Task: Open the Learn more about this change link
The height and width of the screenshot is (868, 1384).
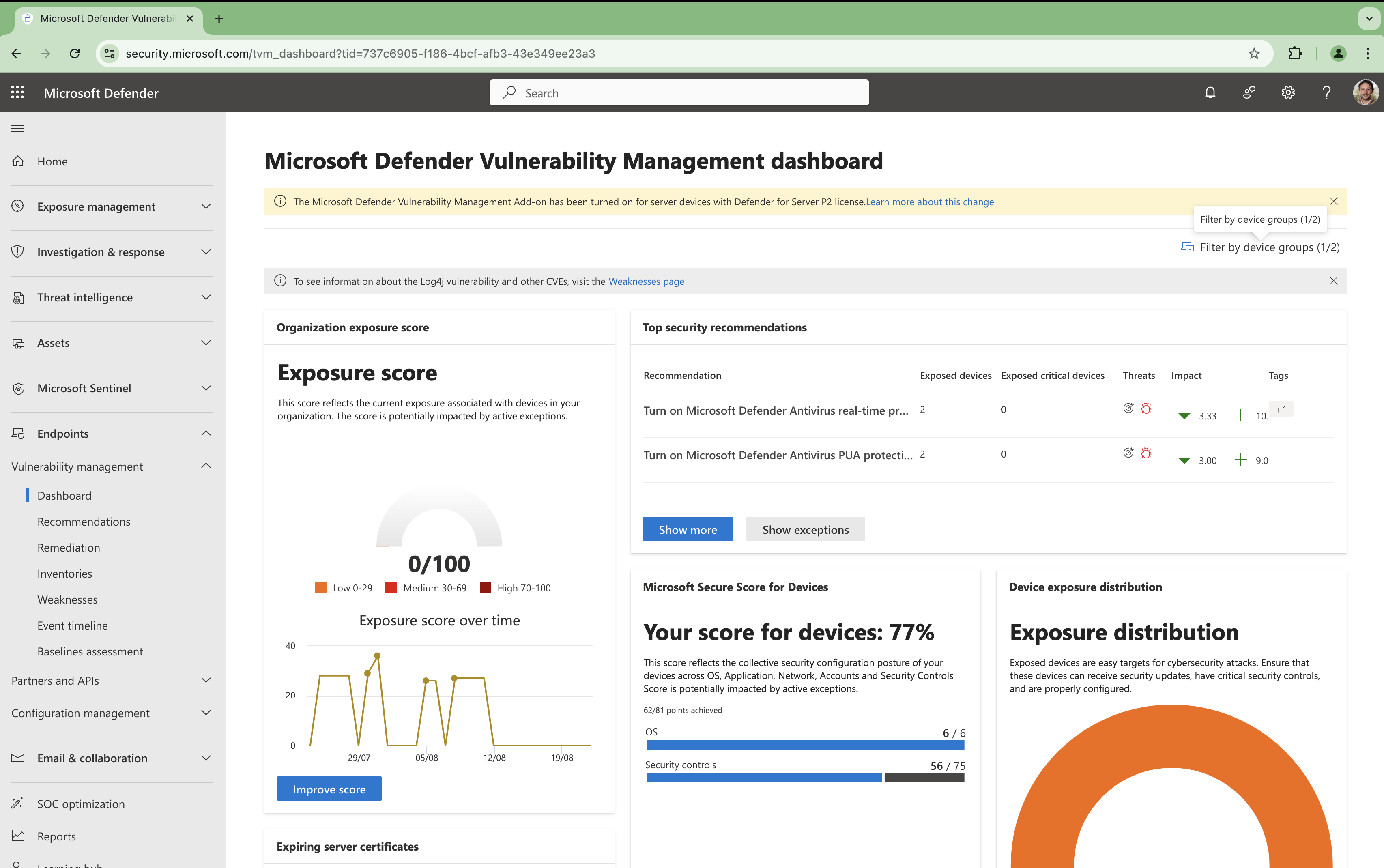Action: (x=930, y=202)
